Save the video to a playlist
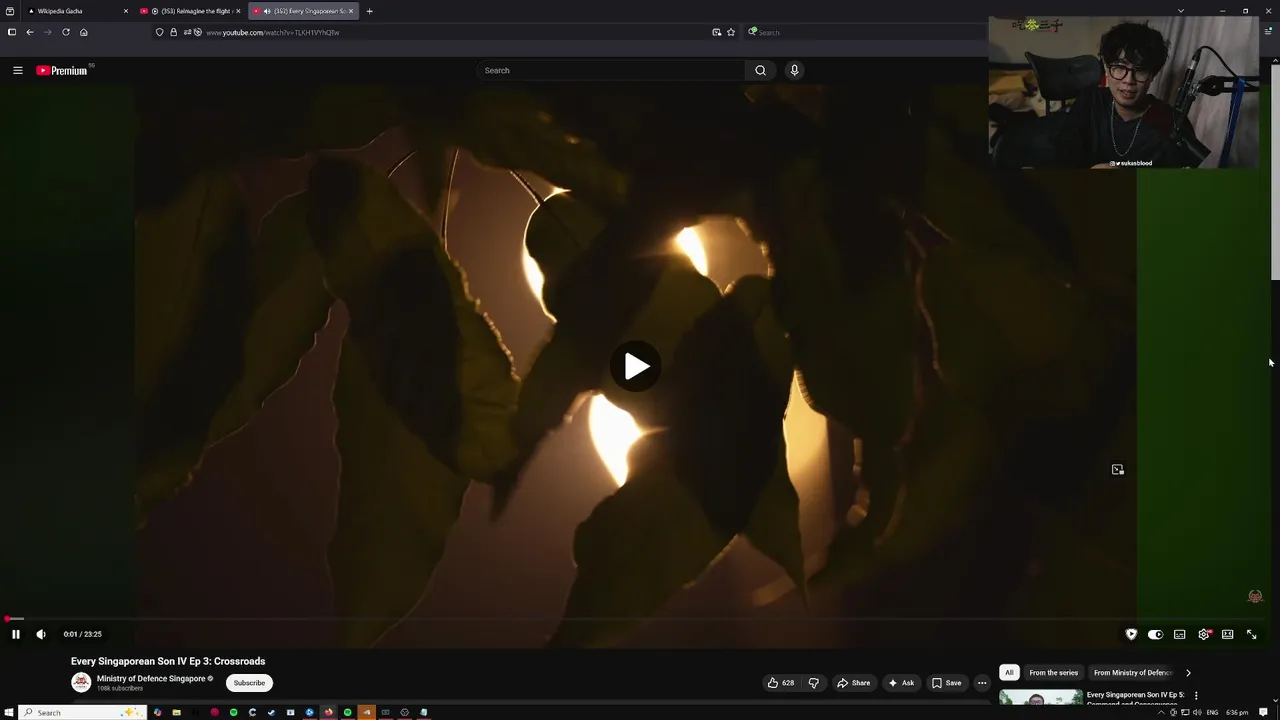 [947, 683]
